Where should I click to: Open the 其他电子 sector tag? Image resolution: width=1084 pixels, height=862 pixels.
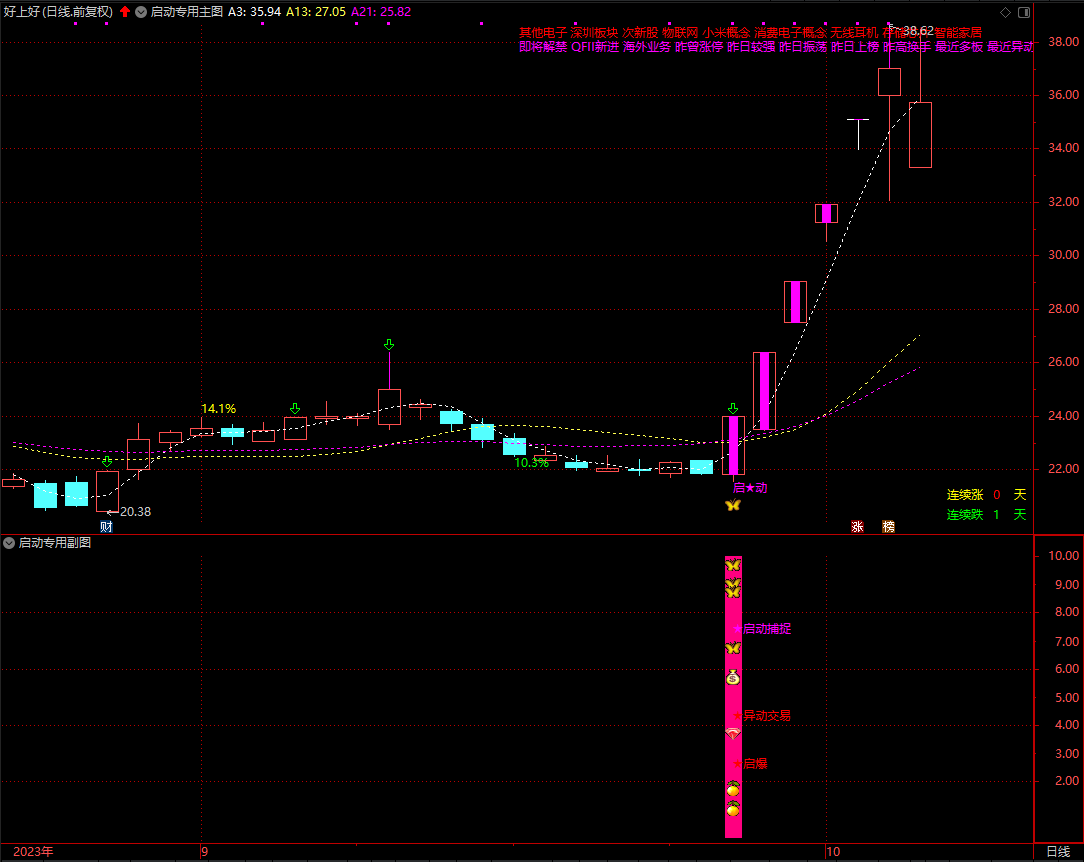(x=543, y=32)
